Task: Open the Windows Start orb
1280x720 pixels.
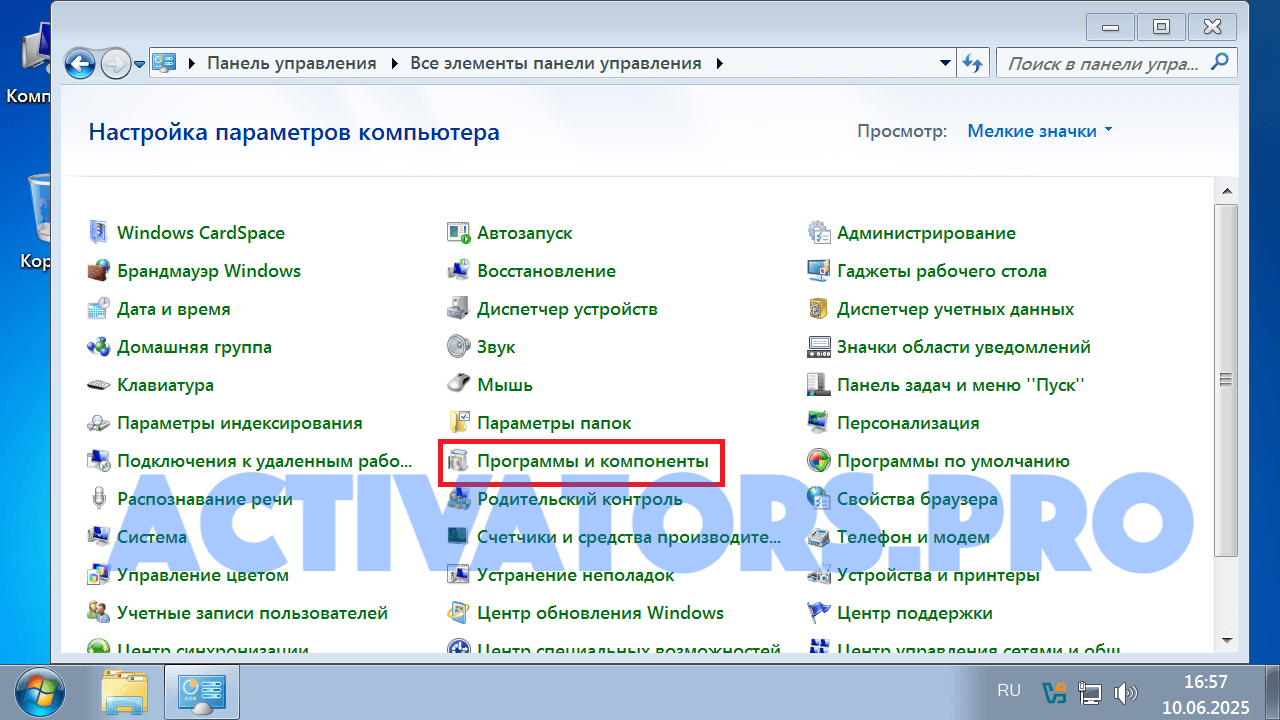Action: point(40,692)
